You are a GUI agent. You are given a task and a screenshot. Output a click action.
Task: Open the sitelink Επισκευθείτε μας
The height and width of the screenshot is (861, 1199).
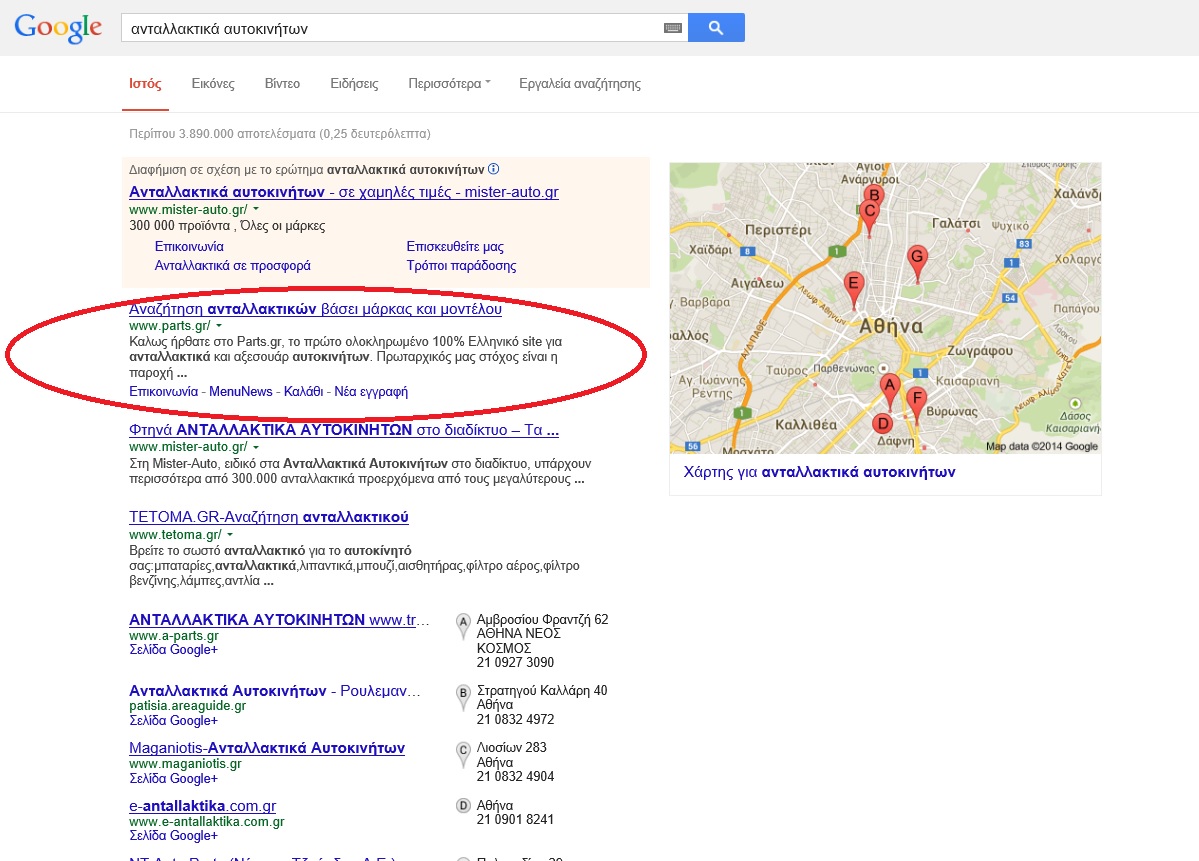pos(455,246)
